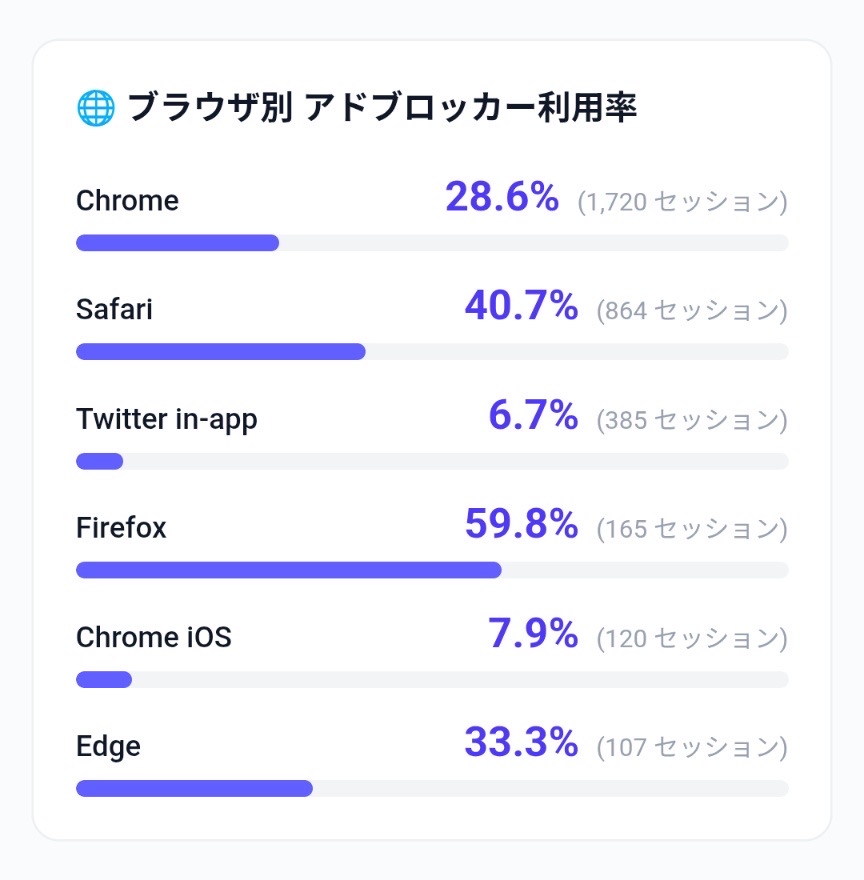Select the Firefox browser label

pos(121,527)
